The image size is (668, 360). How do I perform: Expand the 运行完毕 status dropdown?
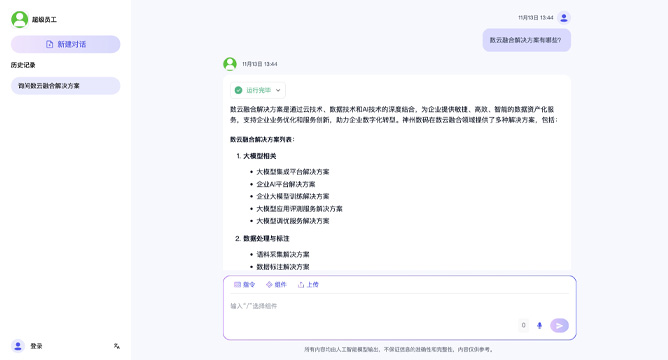point(258,90)
